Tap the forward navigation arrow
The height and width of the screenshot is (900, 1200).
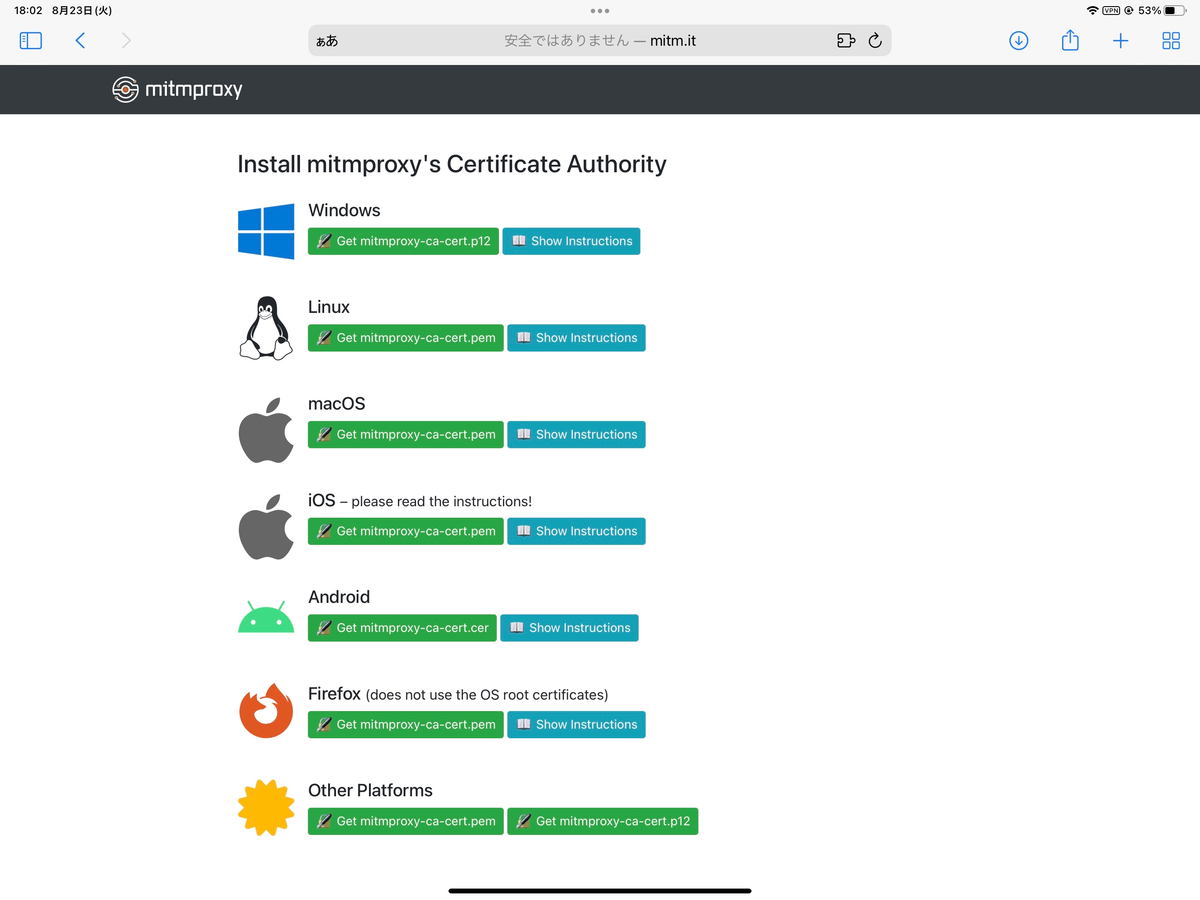tap(126, 41)
